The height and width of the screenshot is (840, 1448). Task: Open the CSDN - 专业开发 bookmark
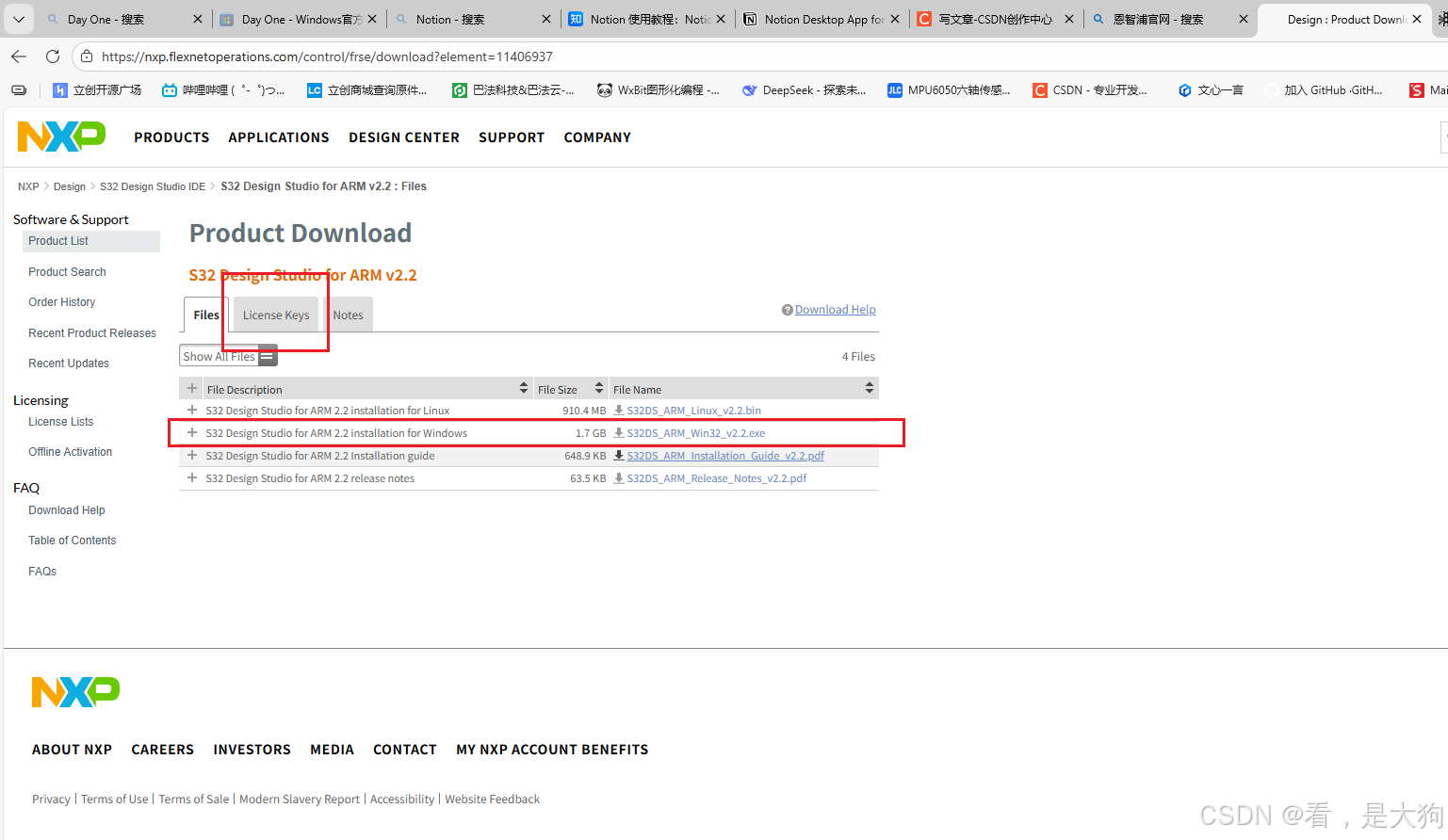[1090, 90]
